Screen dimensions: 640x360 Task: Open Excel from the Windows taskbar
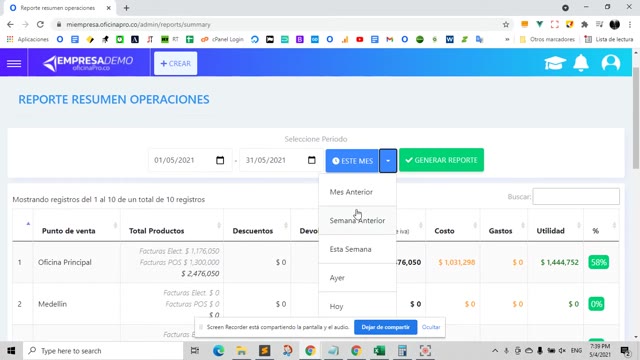[x=379, y=351]
